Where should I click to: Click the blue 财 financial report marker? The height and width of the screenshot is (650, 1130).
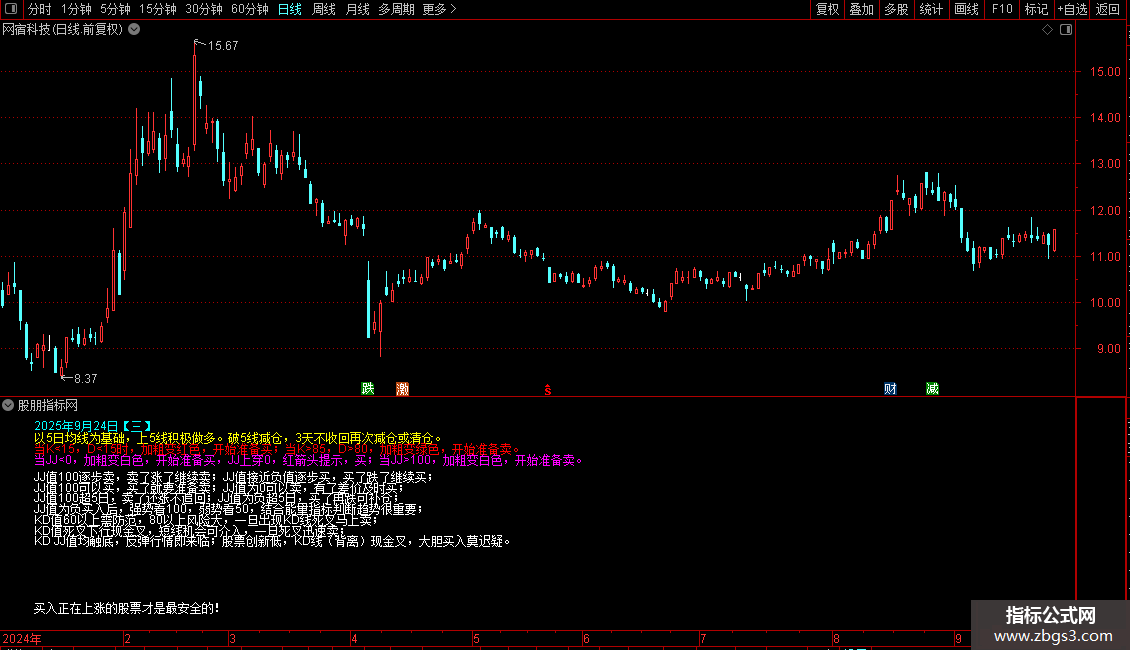[890, 389]
